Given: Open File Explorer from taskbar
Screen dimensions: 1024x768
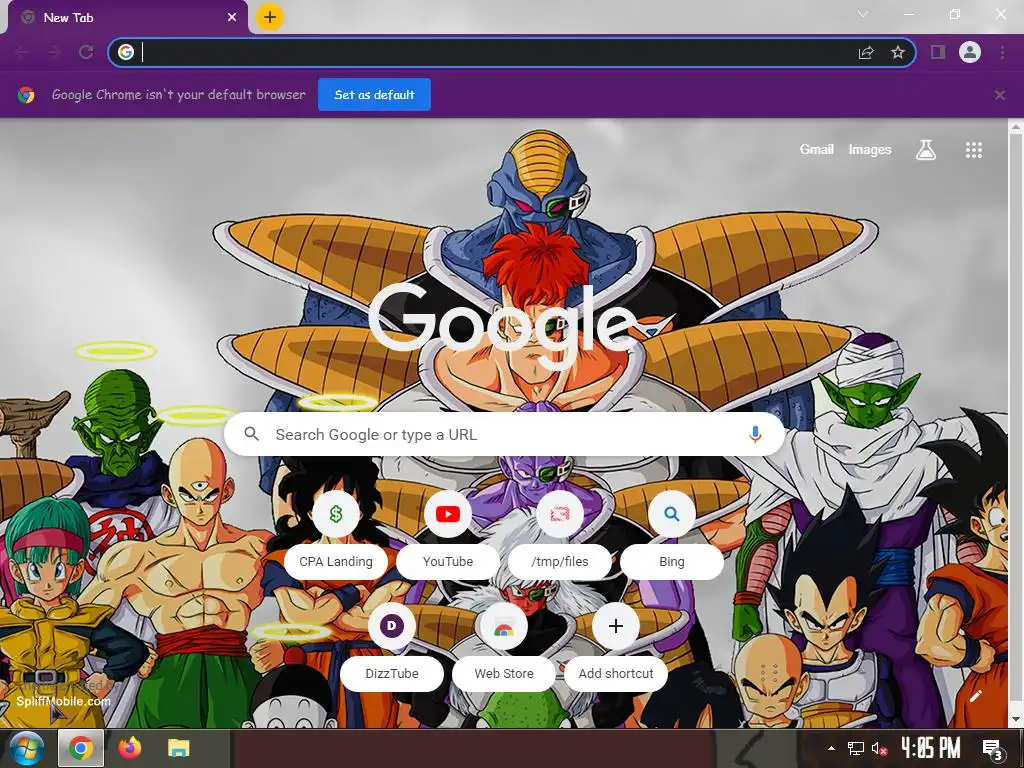Looking at the screenshot, I should point(178,748).
